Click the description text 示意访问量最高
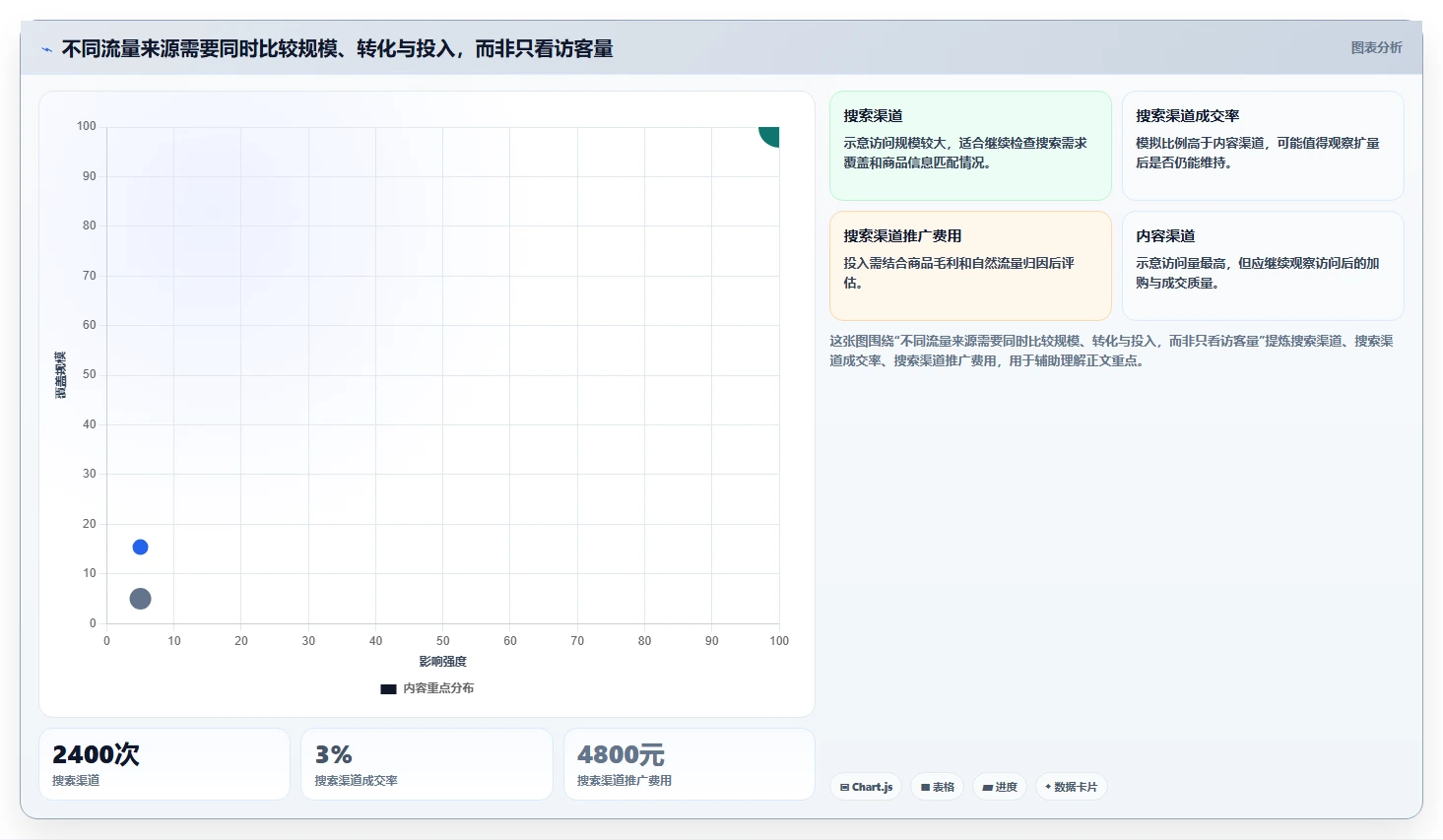 [x=1258, y=273]
